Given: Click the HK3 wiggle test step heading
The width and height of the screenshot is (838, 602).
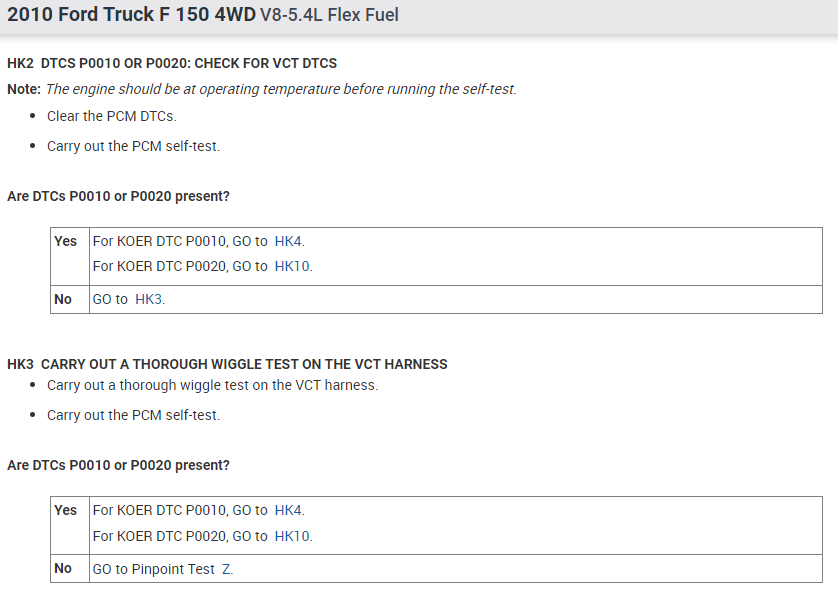Looking at the screenshot, I should pos(227,364).
